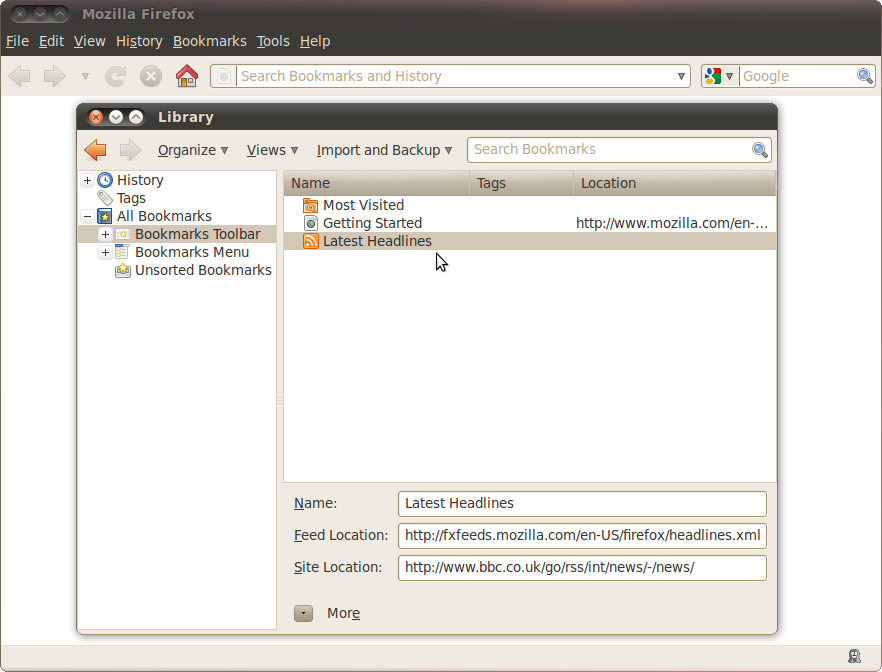Open the History menu in menu bar
Image resolution: width=882 pixels, height=672 pixels.
coord(139,41)
